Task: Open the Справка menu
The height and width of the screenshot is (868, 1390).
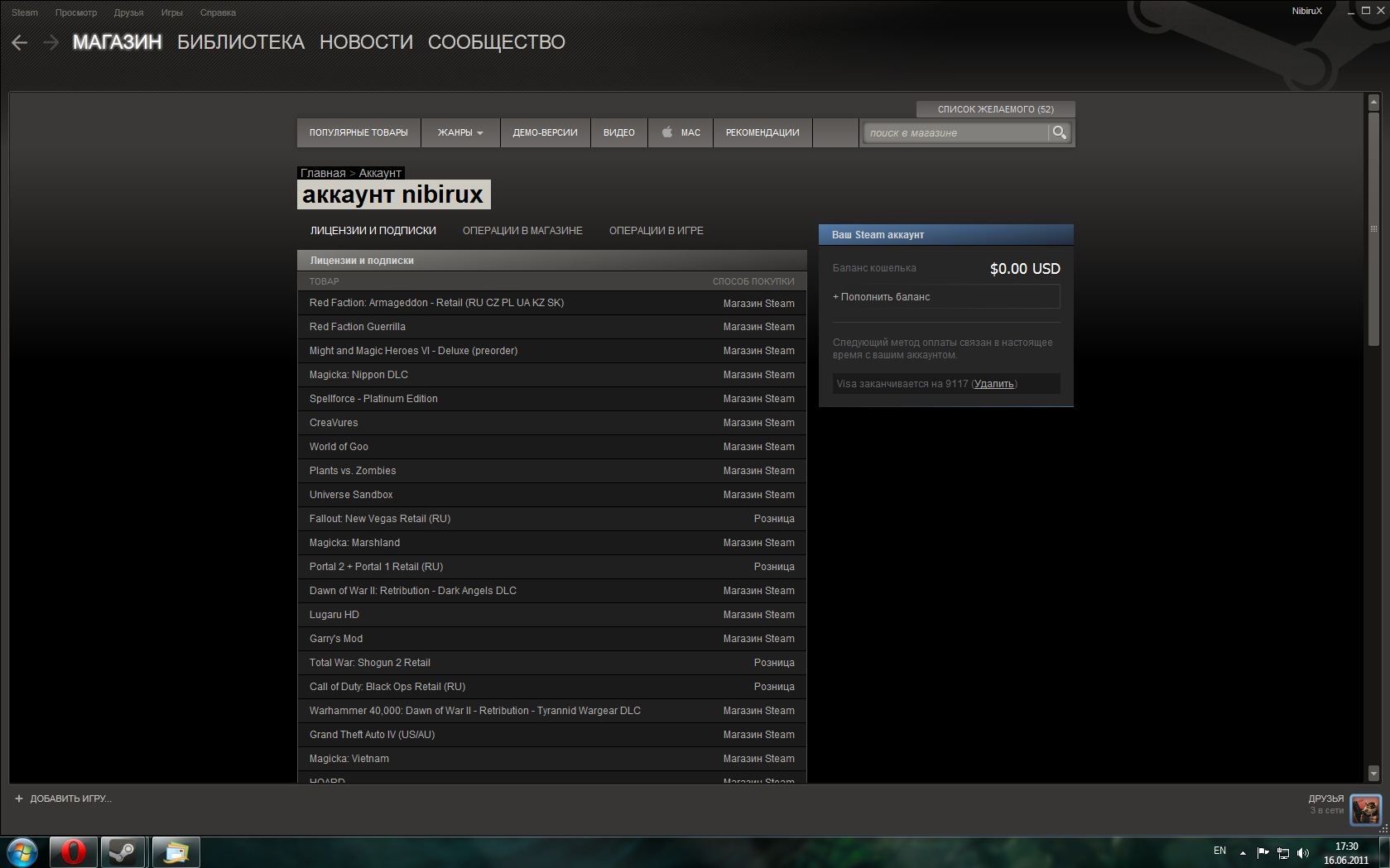Action: [219, 12]
